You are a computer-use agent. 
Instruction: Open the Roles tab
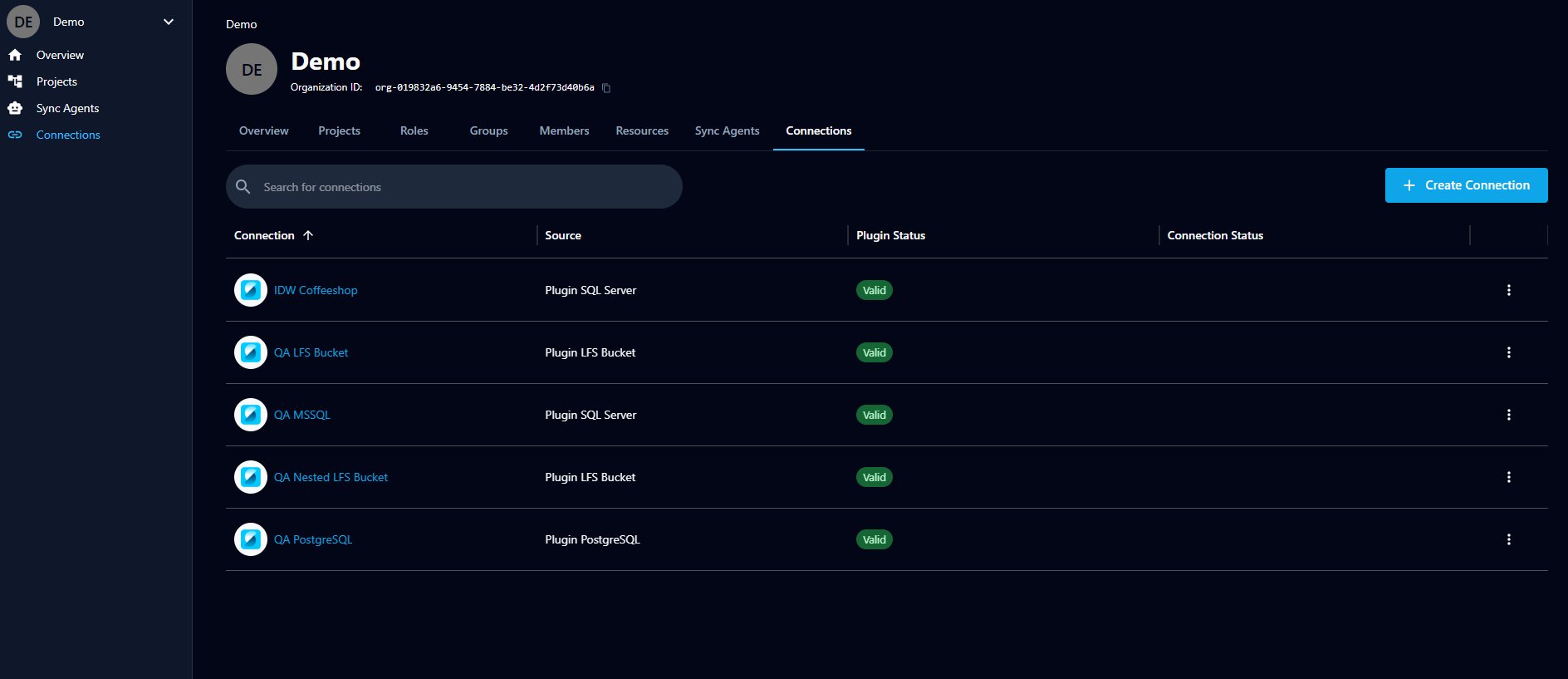(x=414, y=130)
